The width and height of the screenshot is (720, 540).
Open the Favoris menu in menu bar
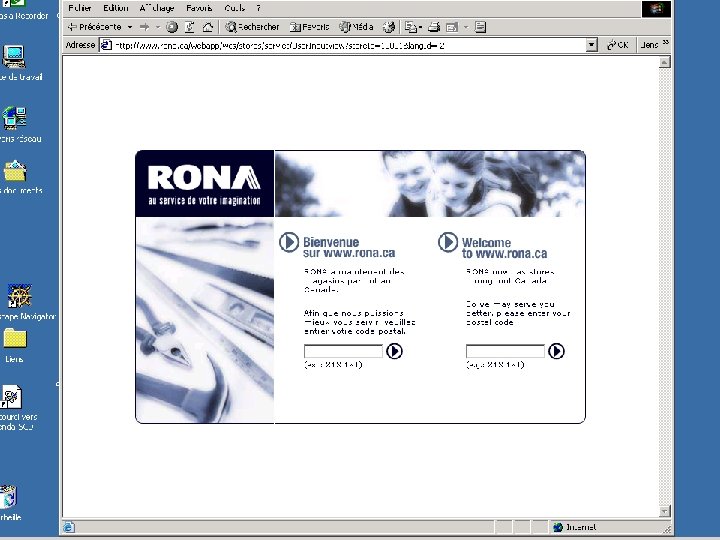pos(199,8)
